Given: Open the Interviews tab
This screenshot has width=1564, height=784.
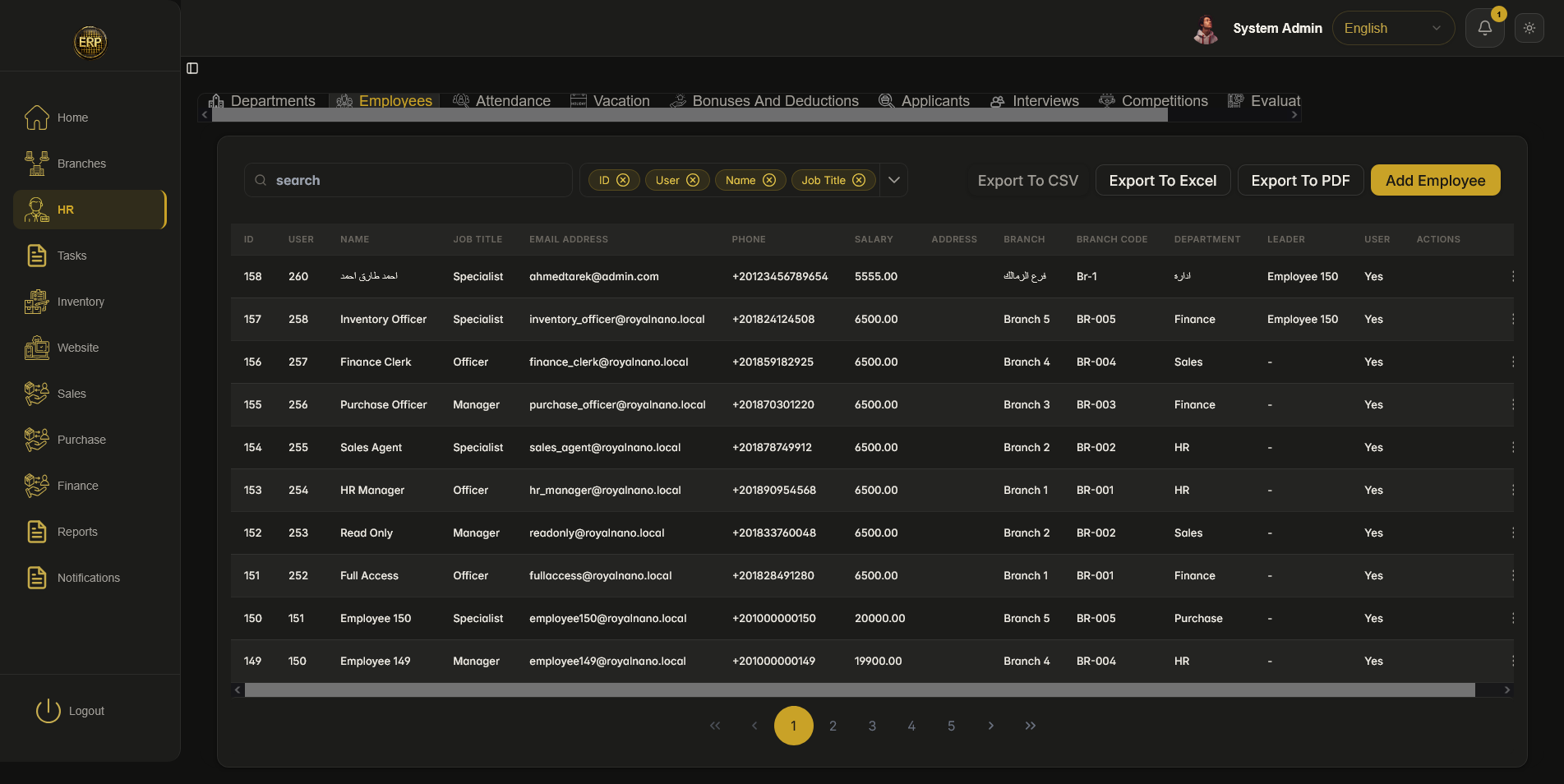Looking at the screenshot, I should click(1034, 101).
